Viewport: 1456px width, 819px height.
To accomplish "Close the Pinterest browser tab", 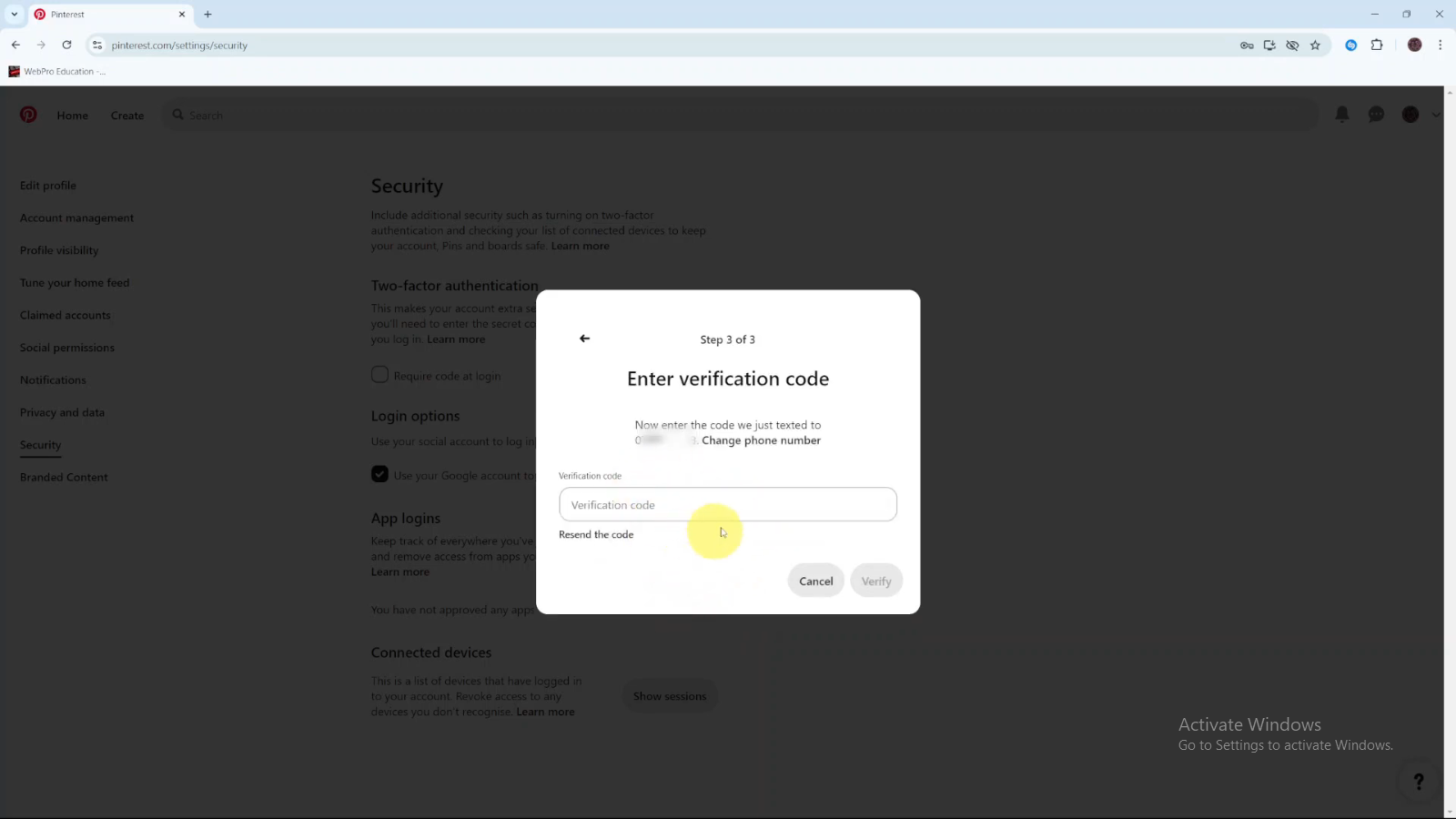I will coord(181,15).
